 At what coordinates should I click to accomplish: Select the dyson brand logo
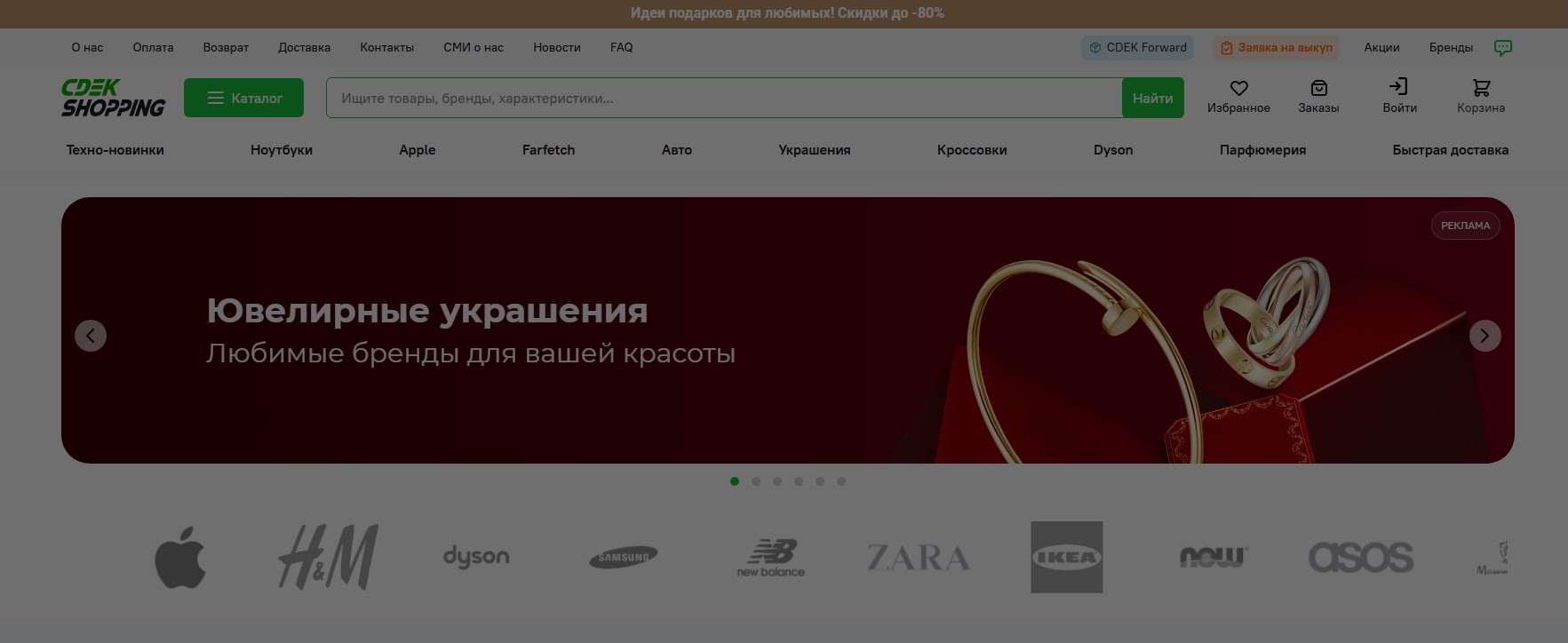pyautogui.click(x=476, y=557)
